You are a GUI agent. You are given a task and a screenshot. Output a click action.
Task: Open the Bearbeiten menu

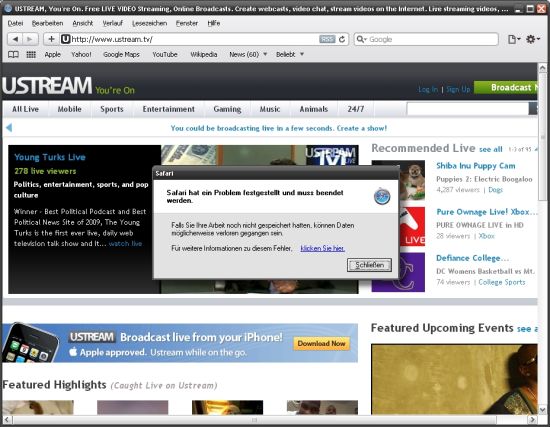pos(47,23)
